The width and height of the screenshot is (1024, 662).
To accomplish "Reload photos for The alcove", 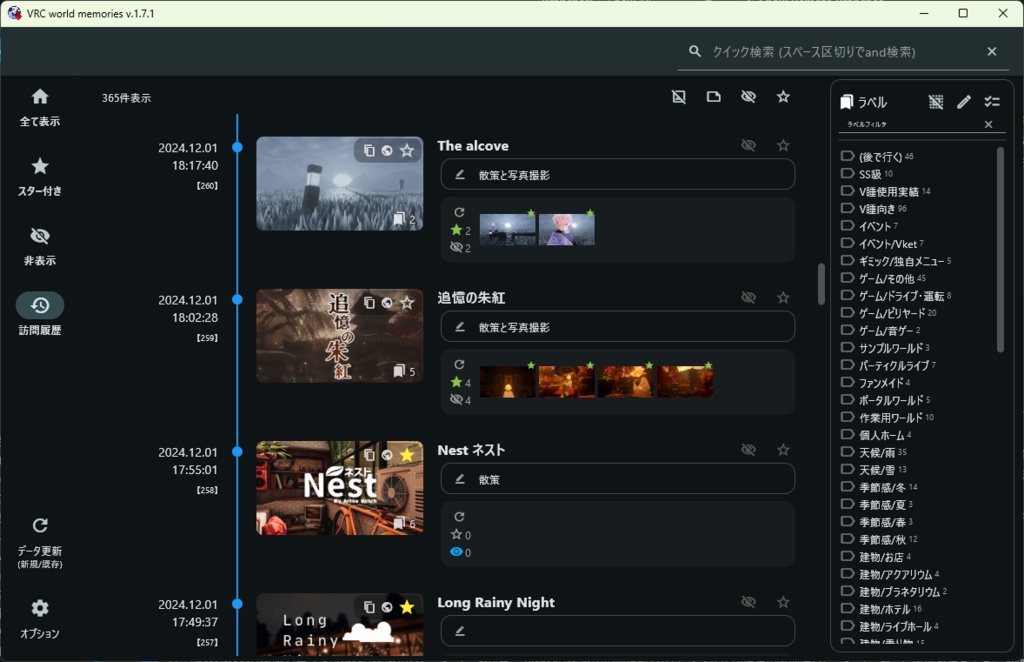I will (459, 212).
